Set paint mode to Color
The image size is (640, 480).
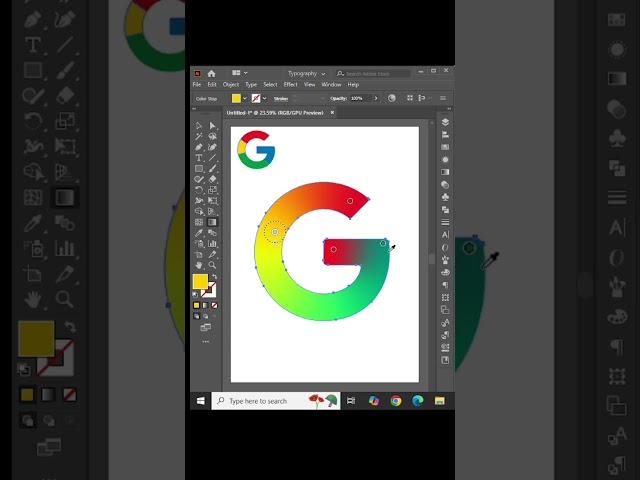[x=196, y=305]
